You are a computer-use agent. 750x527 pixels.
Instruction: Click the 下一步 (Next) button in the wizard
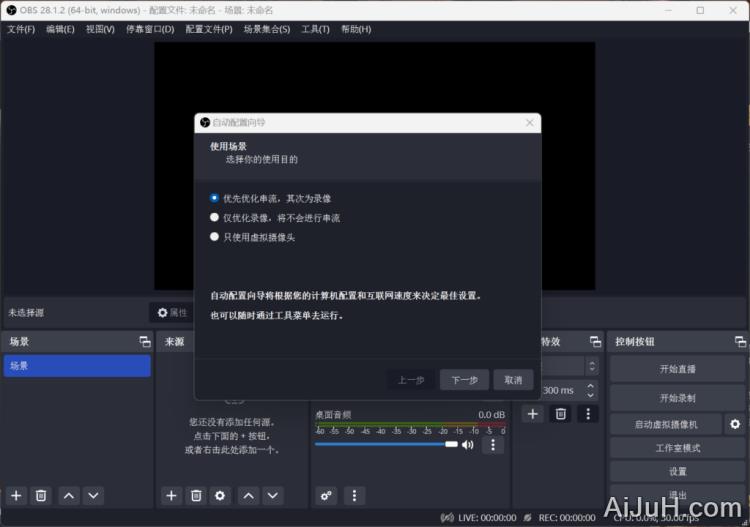click(x=464, y=380)
